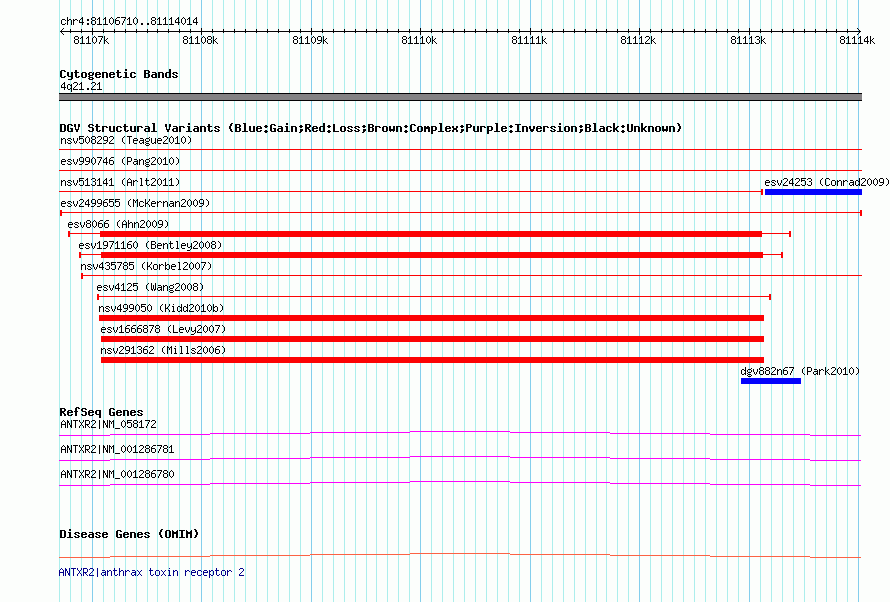Click the 81111k ruler label
The height and width of the screenshot is (602, 890).
(530, 40)
